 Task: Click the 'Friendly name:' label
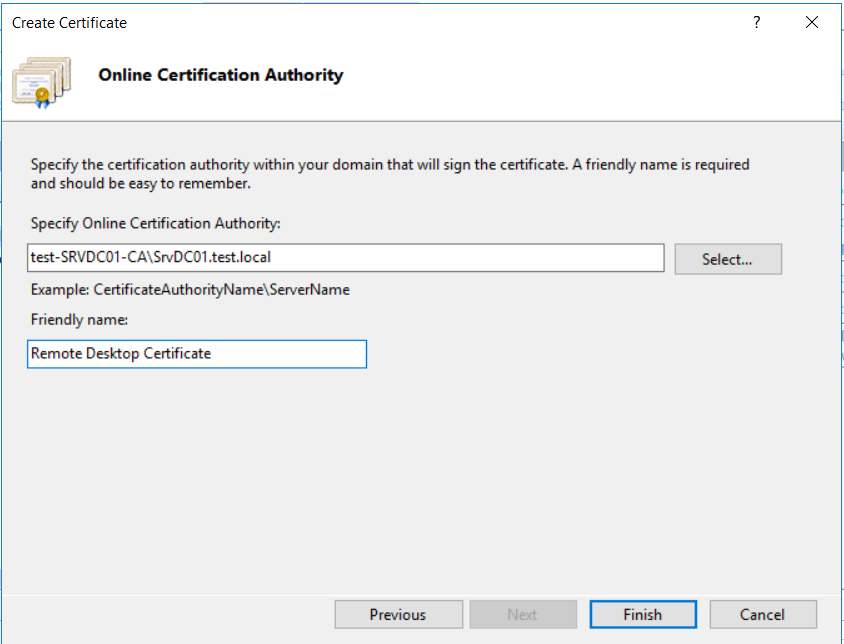tap(79, 320)
